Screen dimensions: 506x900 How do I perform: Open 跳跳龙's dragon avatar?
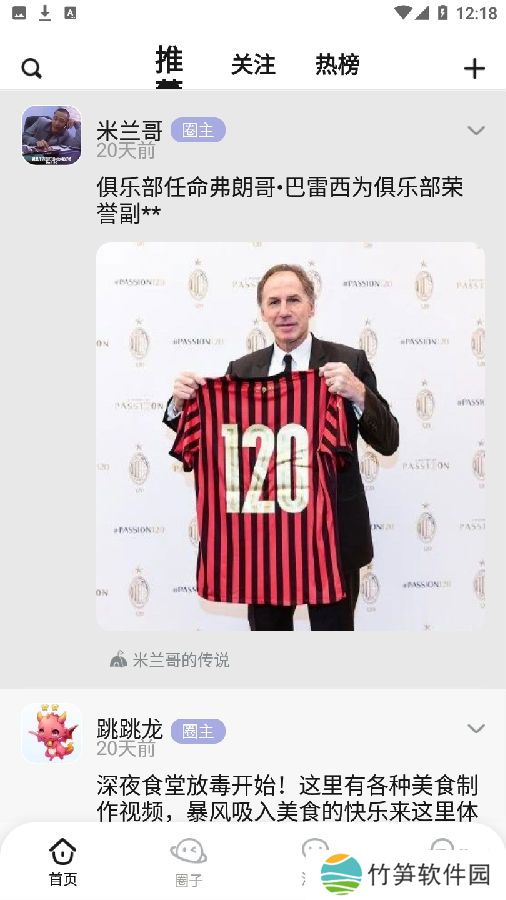[x=52, y=733]
